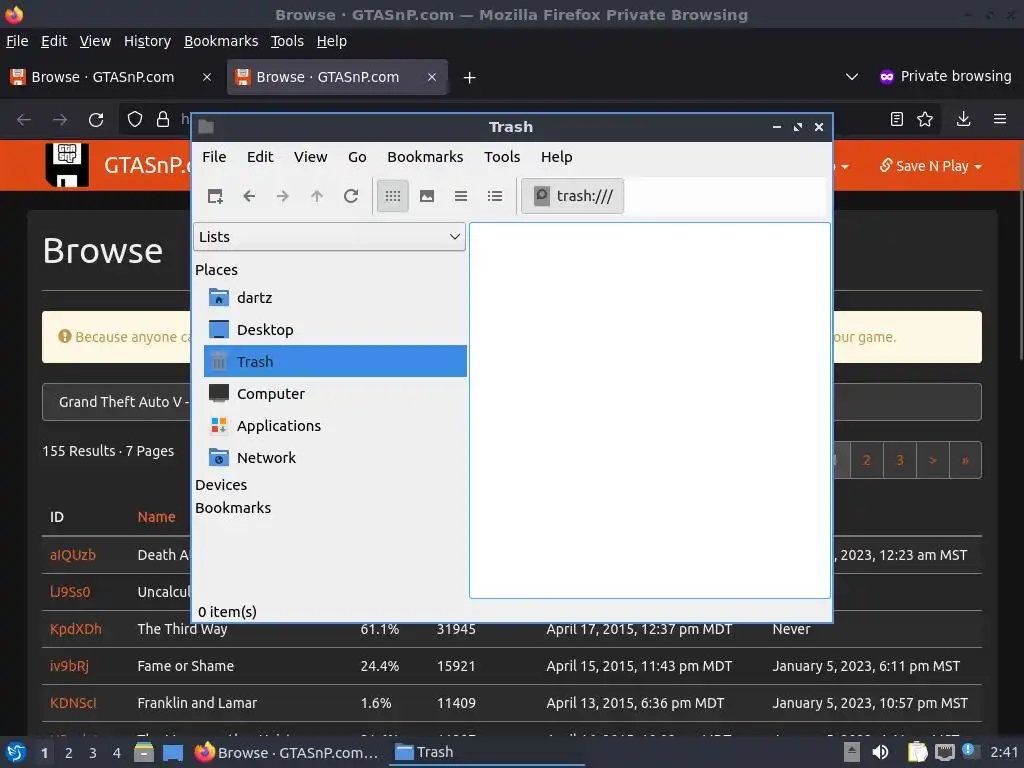The image size is (1024, 768).
Task: Click the volume speaker tray icon
Action: [x=880, y=752]
